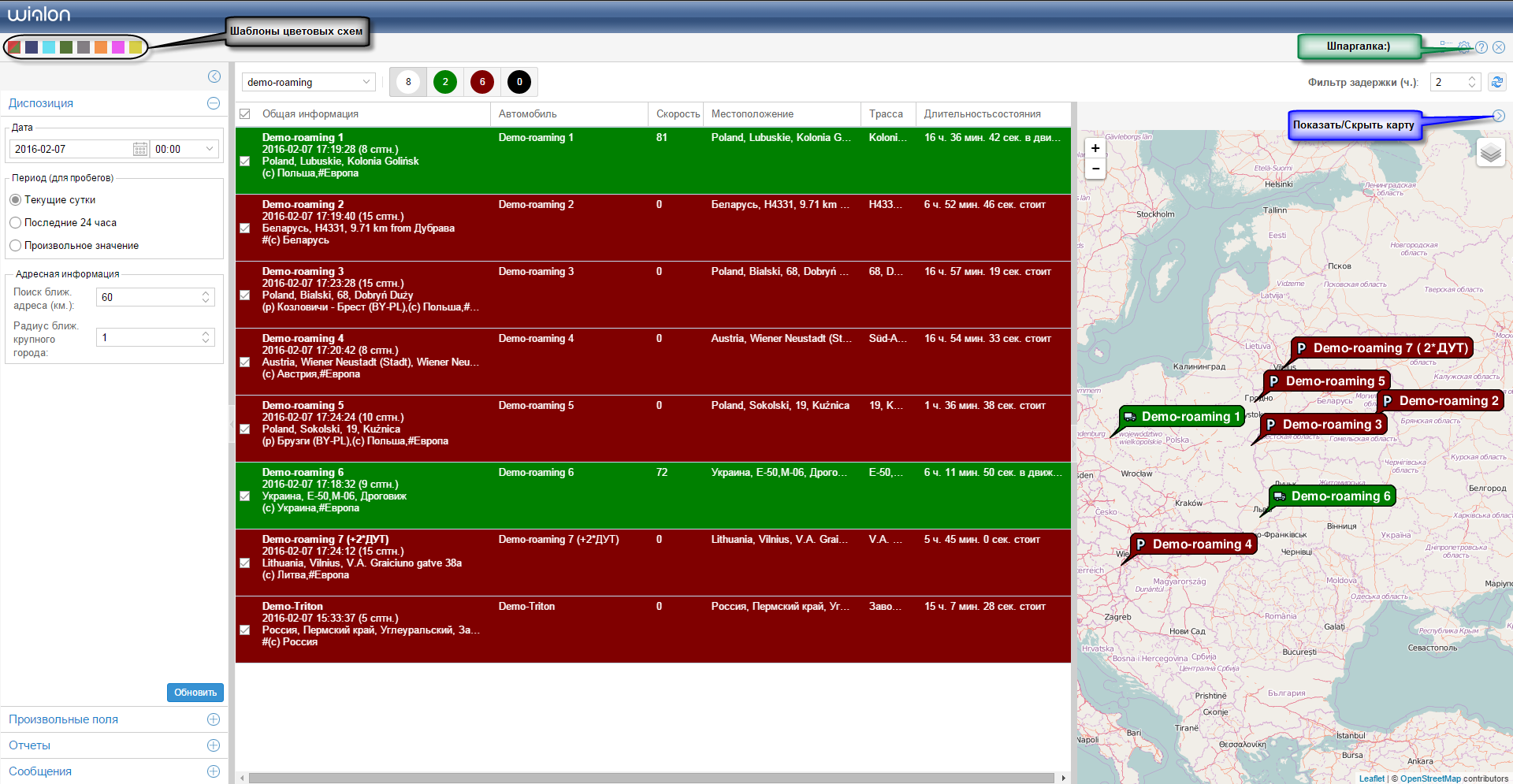Zoom in on the map
The image size is (1513, 784).
pos(1095,148)
